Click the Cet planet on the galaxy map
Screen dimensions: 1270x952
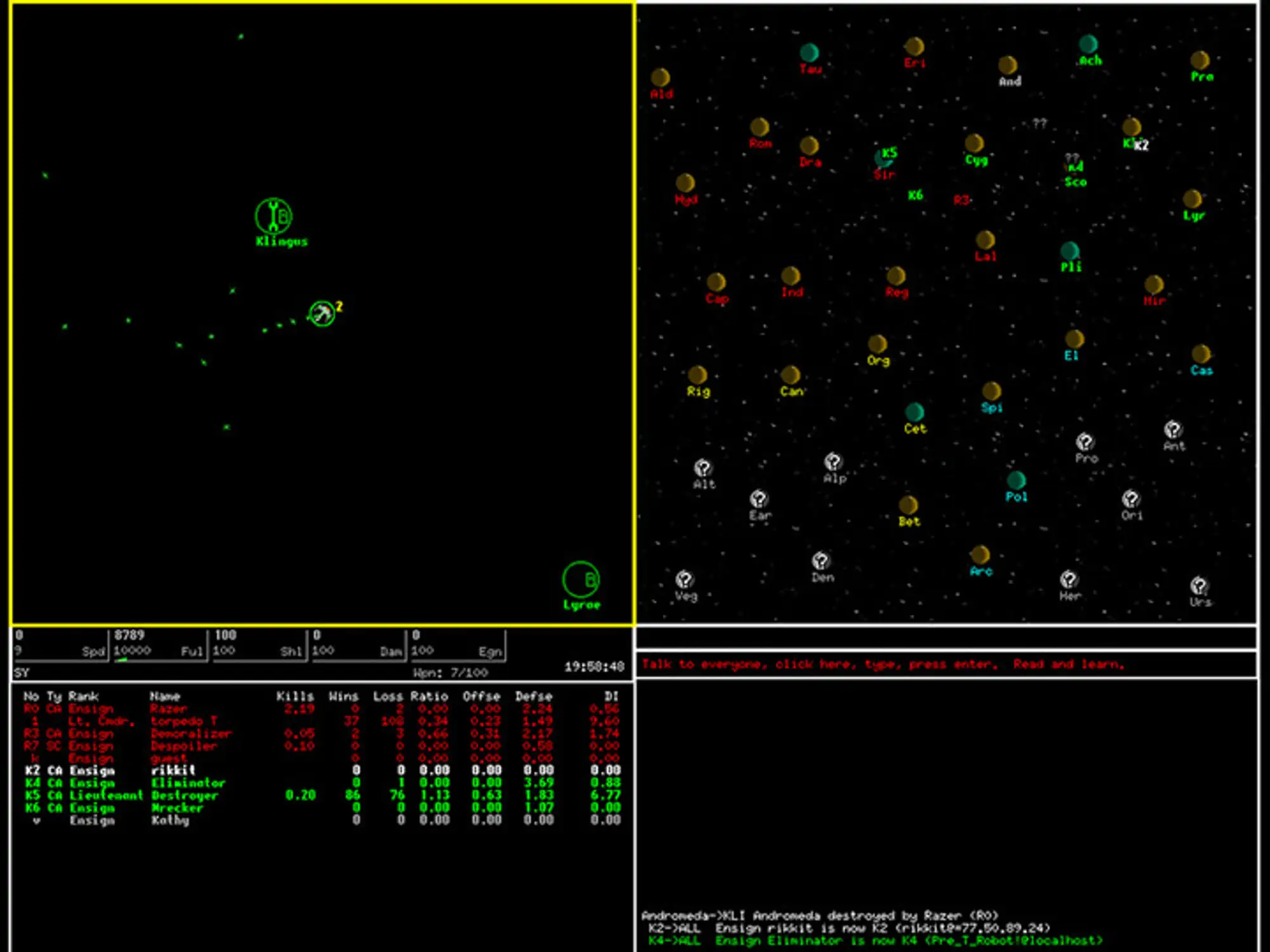pos(914,413)
